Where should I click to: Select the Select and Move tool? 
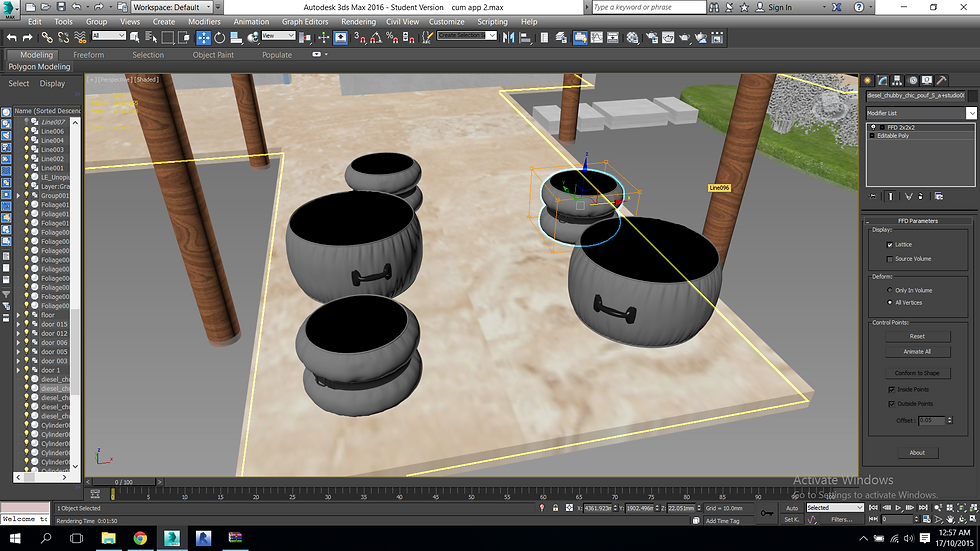click(x=204, y=38)
